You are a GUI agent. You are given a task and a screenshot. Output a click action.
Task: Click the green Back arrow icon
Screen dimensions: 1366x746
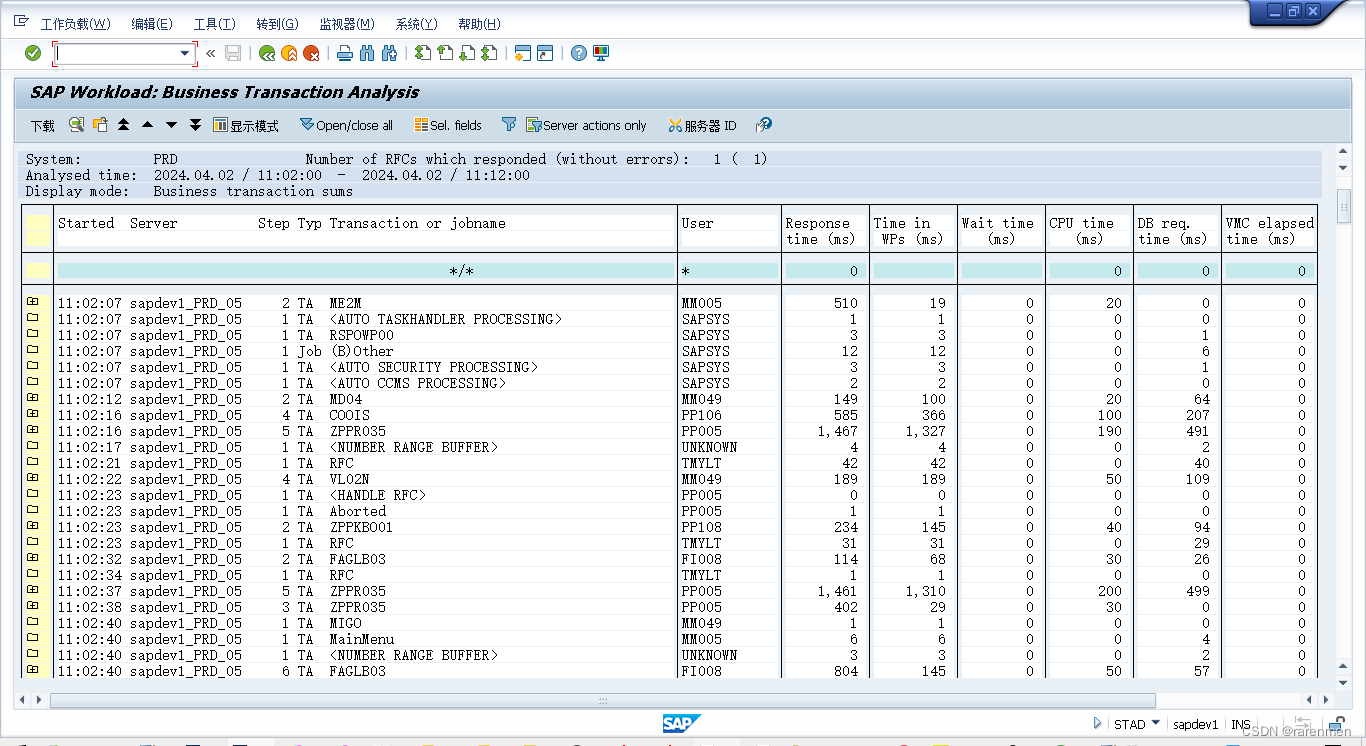(266, 53)
